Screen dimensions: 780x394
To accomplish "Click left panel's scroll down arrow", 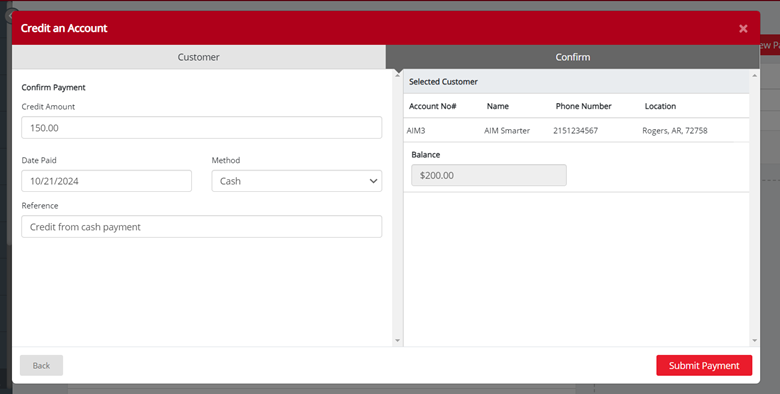I will [397, 341].
